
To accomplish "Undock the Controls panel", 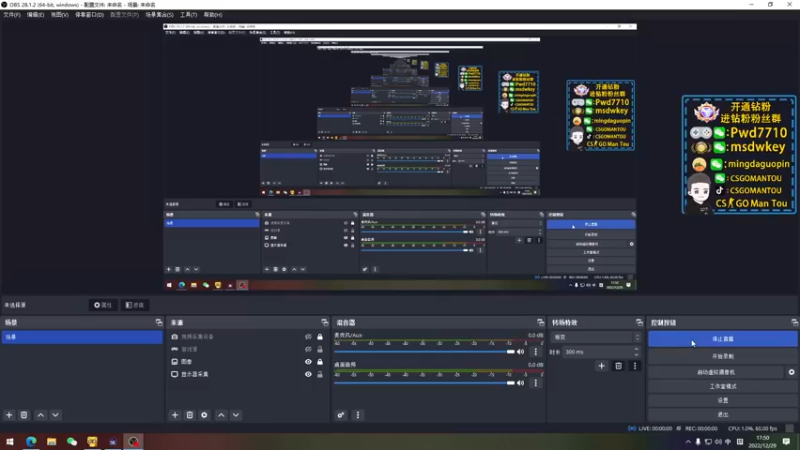I will pos(794,322).
